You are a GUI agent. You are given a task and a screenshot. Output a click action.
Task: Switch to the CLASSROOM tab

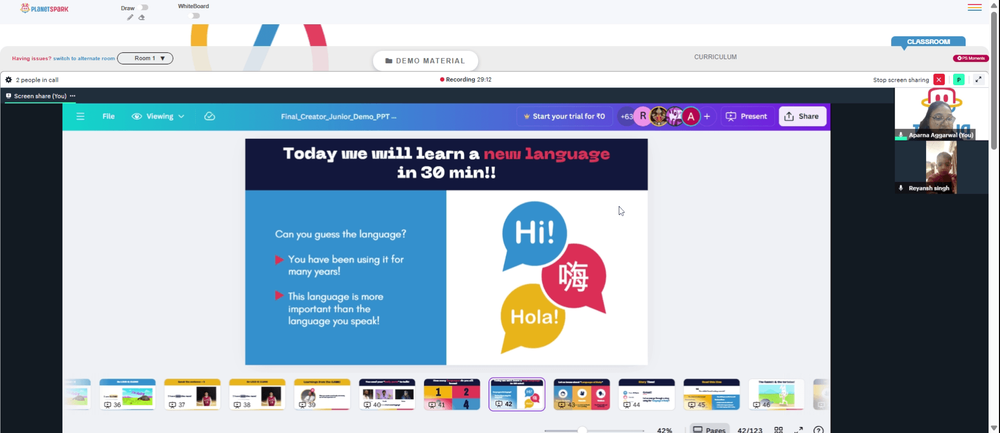click(x=928, y=41)
